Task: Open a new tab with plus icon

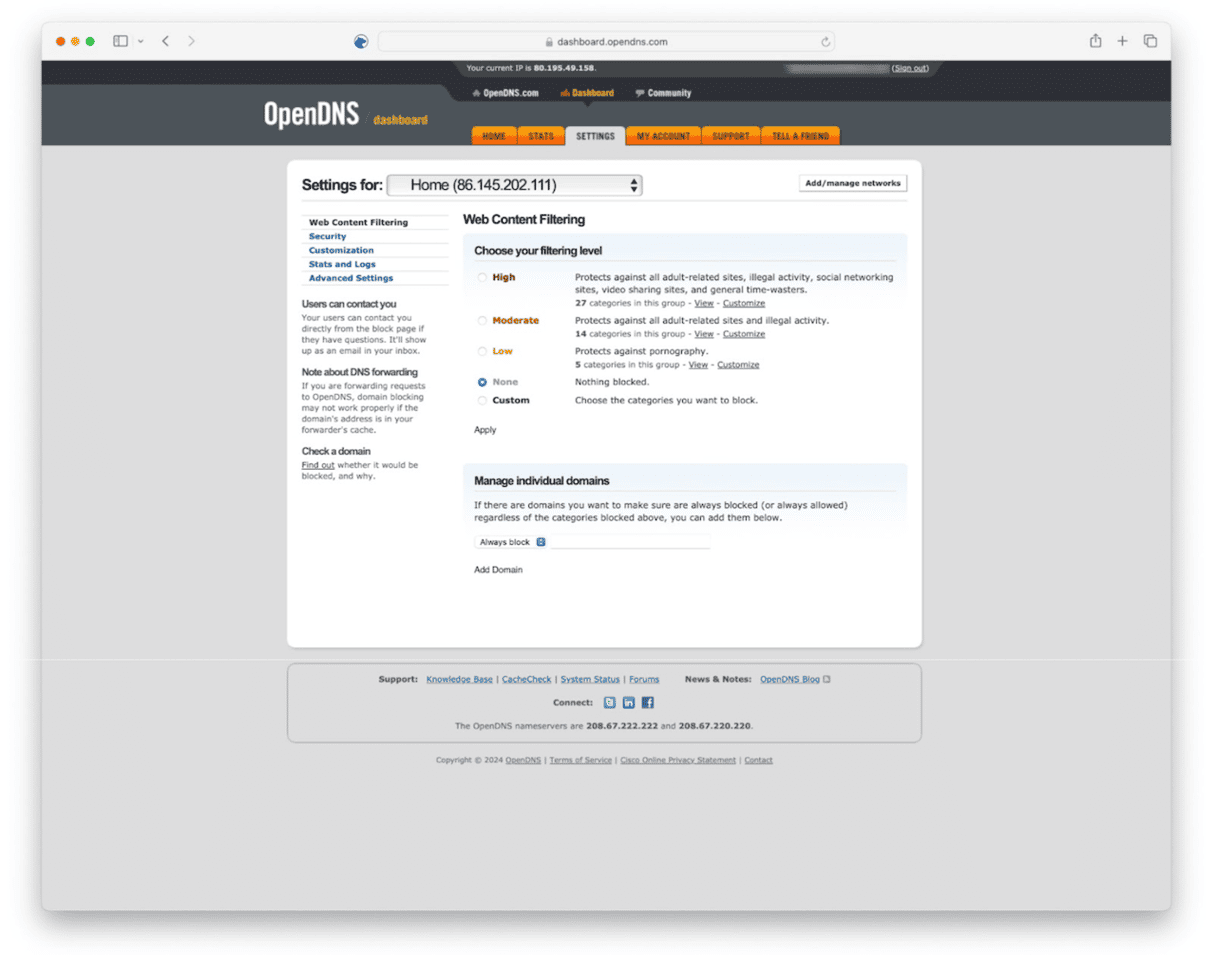Action: coord(1122,41)
